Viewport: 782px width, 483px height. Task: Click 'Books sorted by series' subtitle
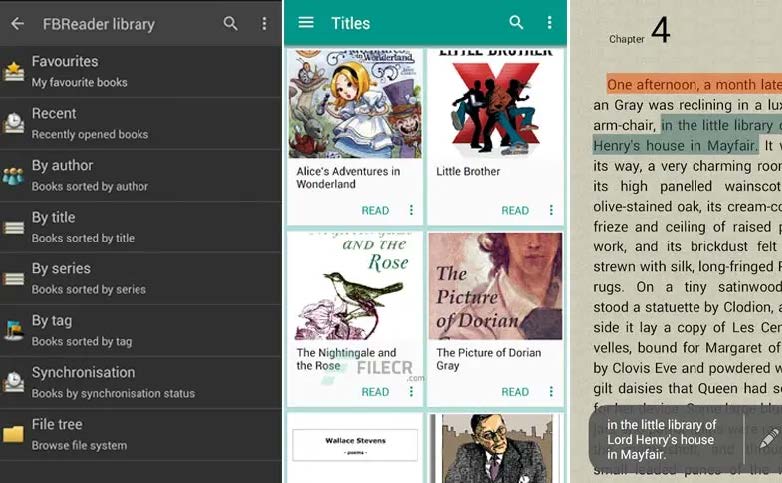[x=89, y=289]
